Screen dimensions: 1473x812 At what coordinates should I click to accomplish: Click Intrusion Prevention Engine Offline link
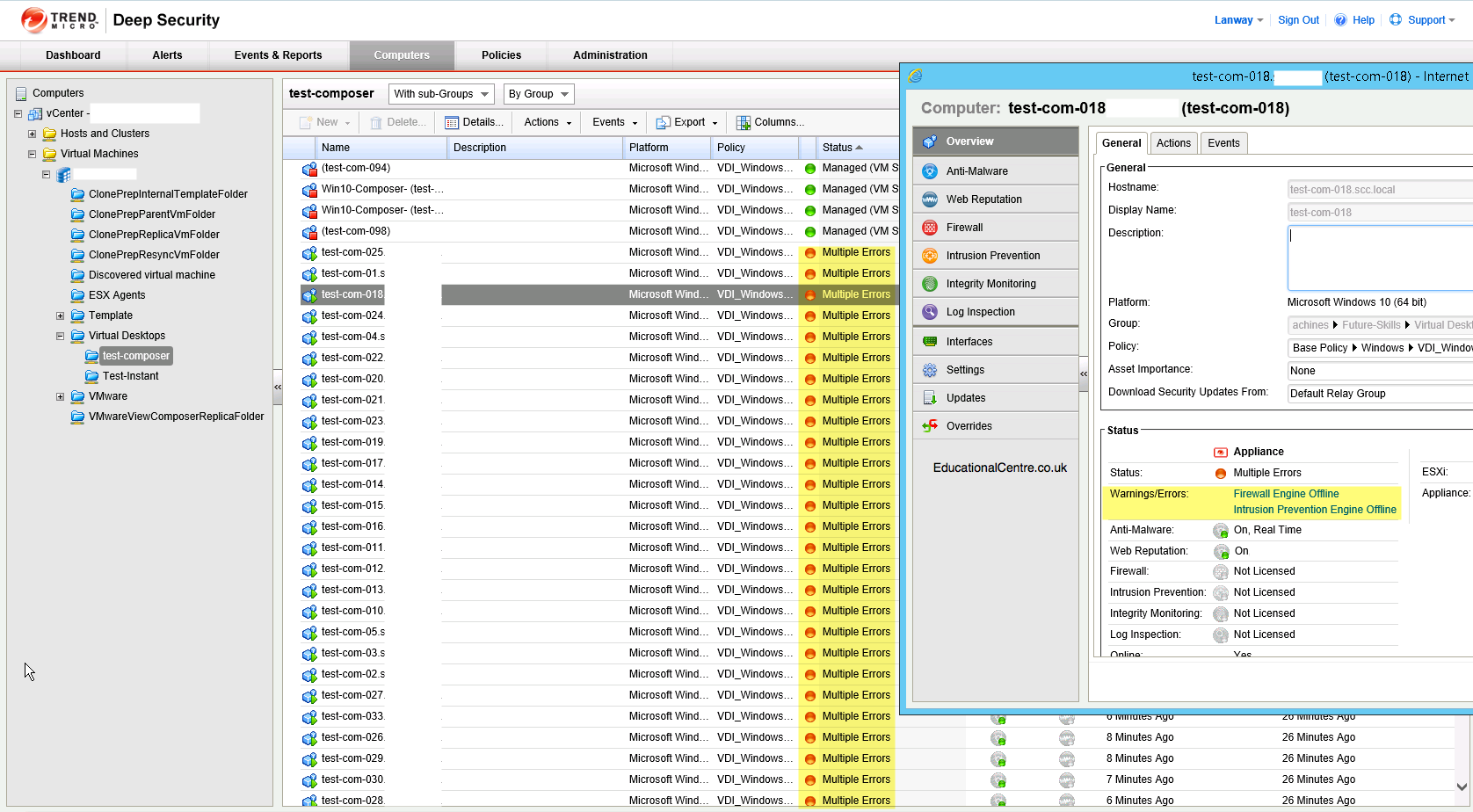coord(1314,510)
